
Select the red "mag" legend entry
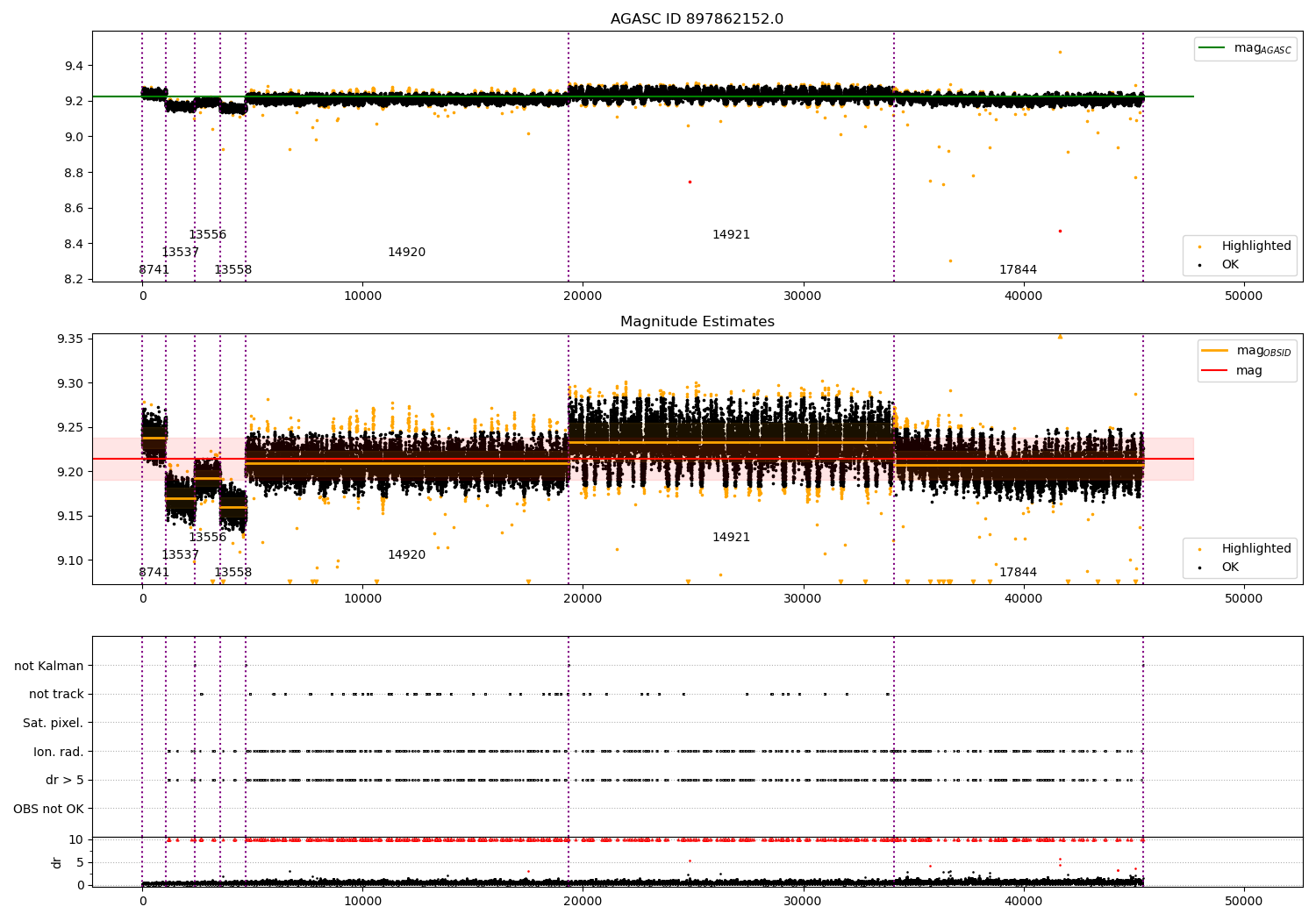pos(1232,370)
